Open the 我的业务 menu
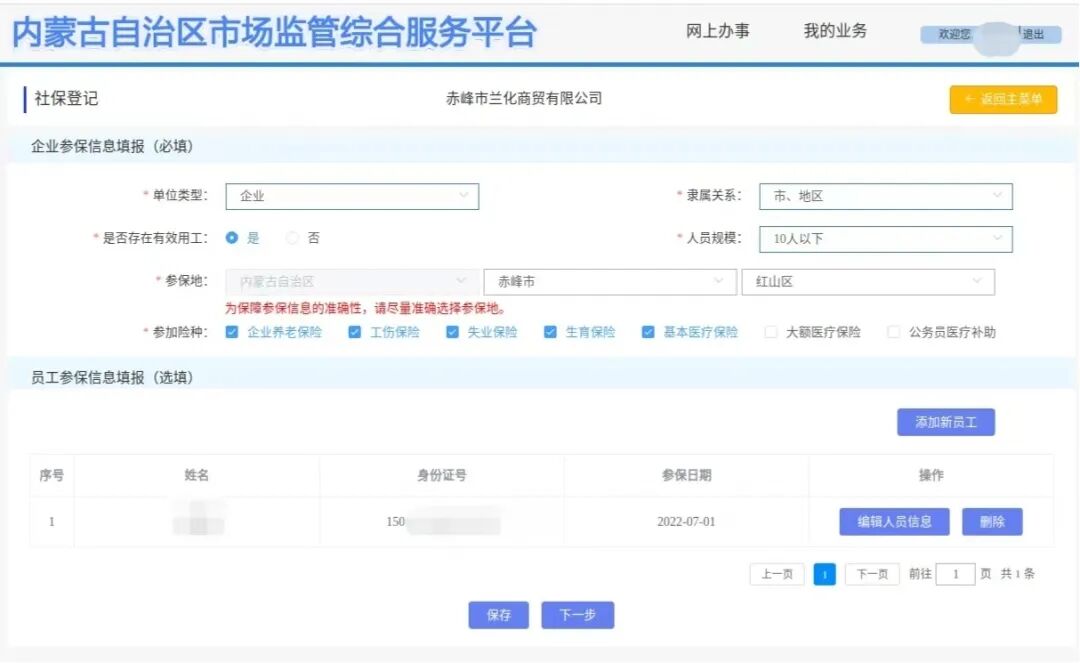The image size is (1080, 663). point(835,31)
